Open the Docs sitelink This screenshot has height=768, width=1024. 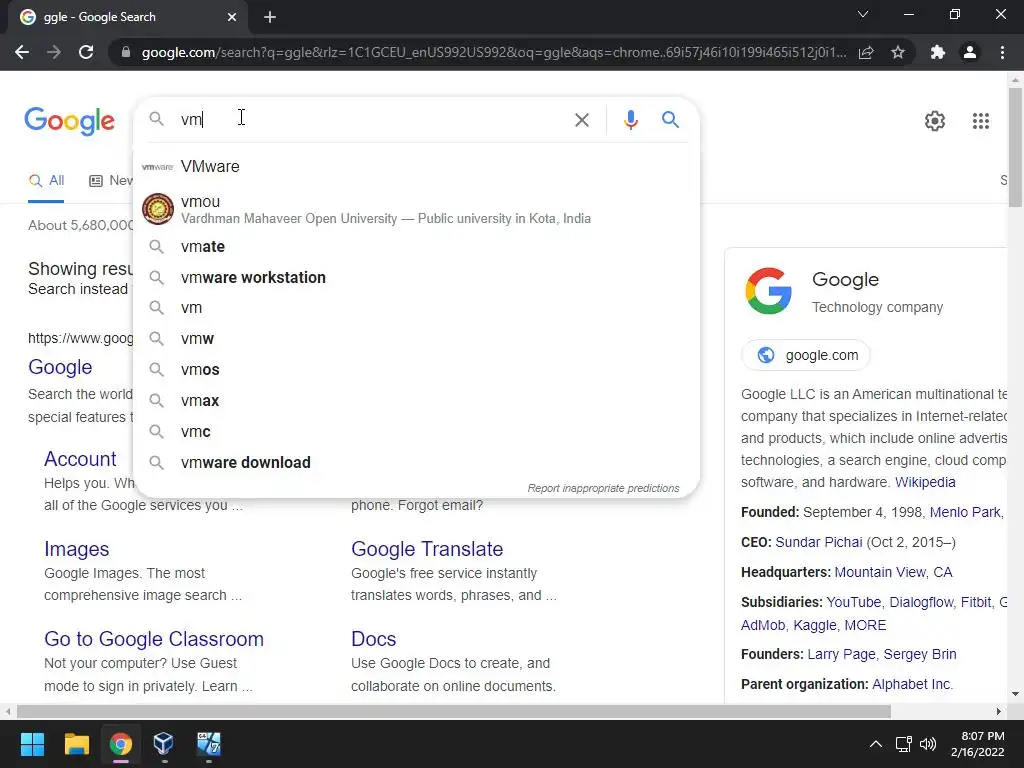(x=374, y=639)
